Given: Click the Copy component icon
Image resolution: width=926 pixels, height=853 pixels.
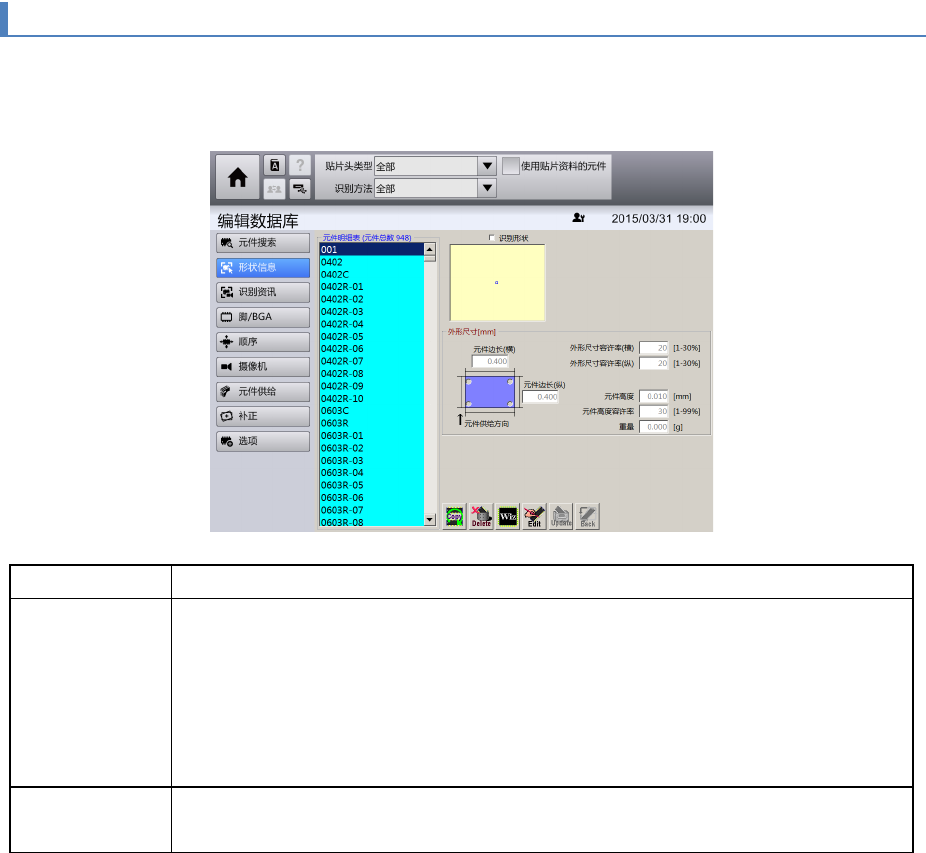Looking at the screenshot, I should click(x=454, y=517).
